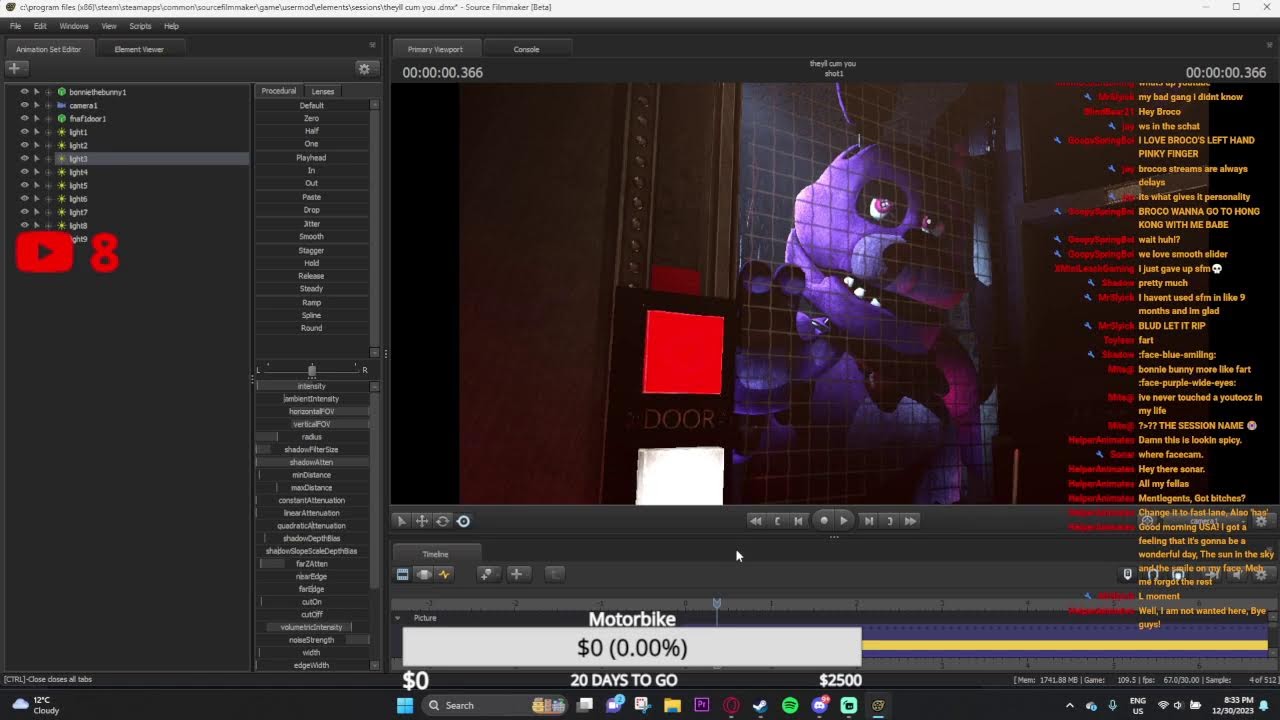The height and width of the screenshot is (720, 1280).
Task: Click the intensity control slider
Action: tap(311, 386)
